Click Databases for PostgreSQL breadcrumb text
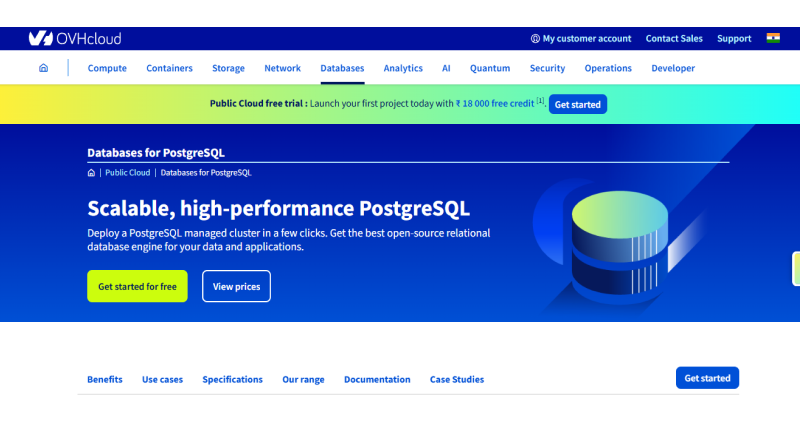This screenshot has height=445, width=800. 206,172
